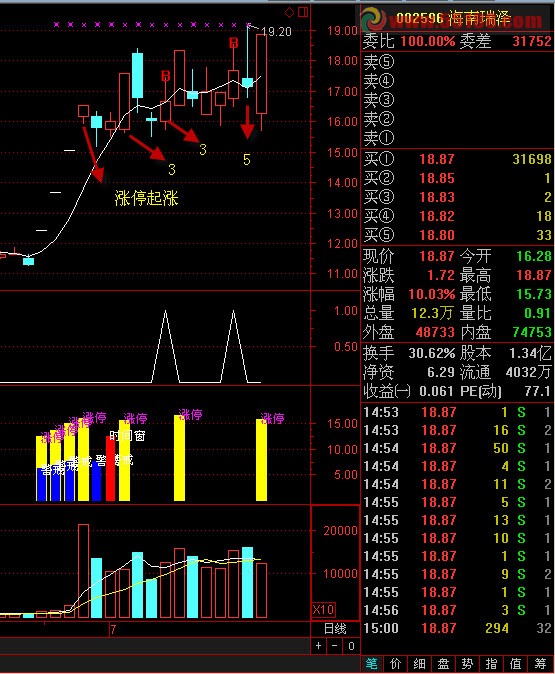
Task: Click the 卖① ask row label
Action: (x=379, y=138)
